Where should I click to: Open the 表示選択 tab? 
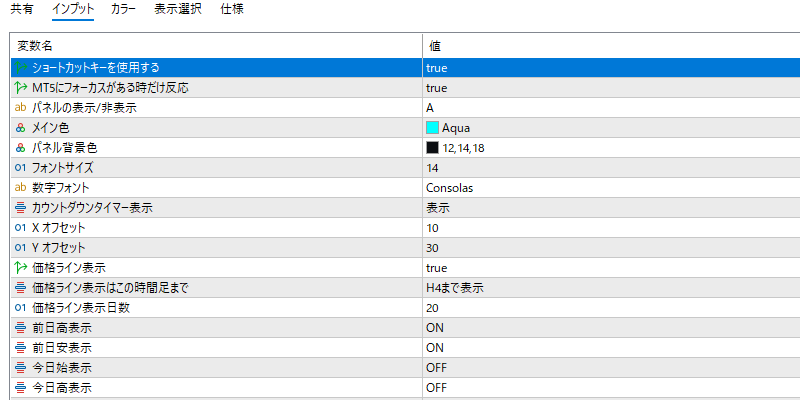pos(178,9)
